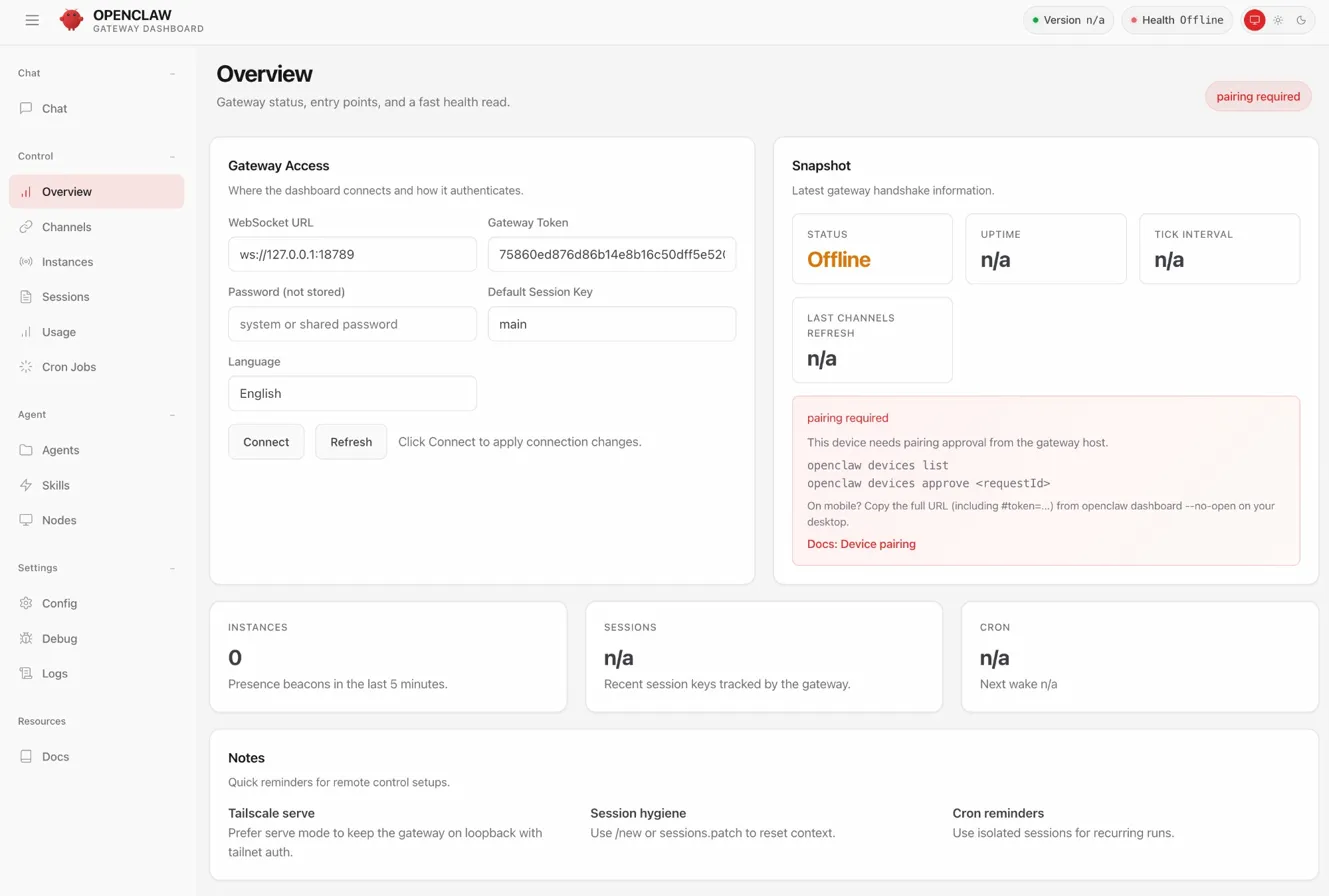Viewport: 1329px width, 896px height.
Task: Click the OpenClaw red lobster logo
Action: [71, 20]
